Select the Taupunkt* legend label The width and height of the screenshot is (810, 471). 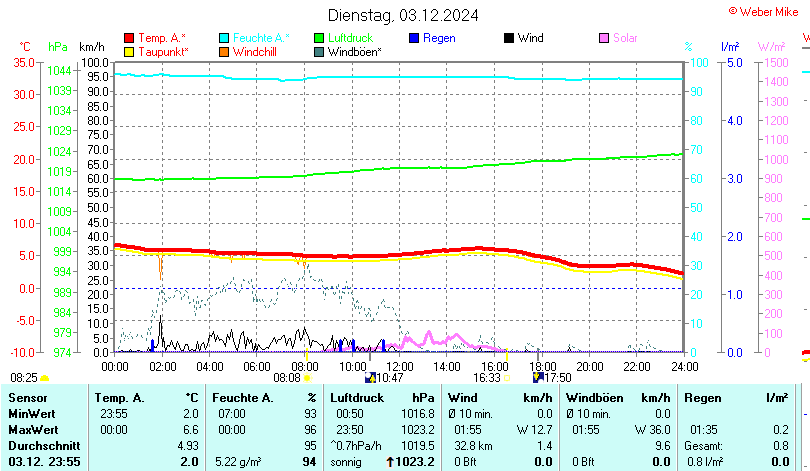pyautogui.click(x=163, y=52)
